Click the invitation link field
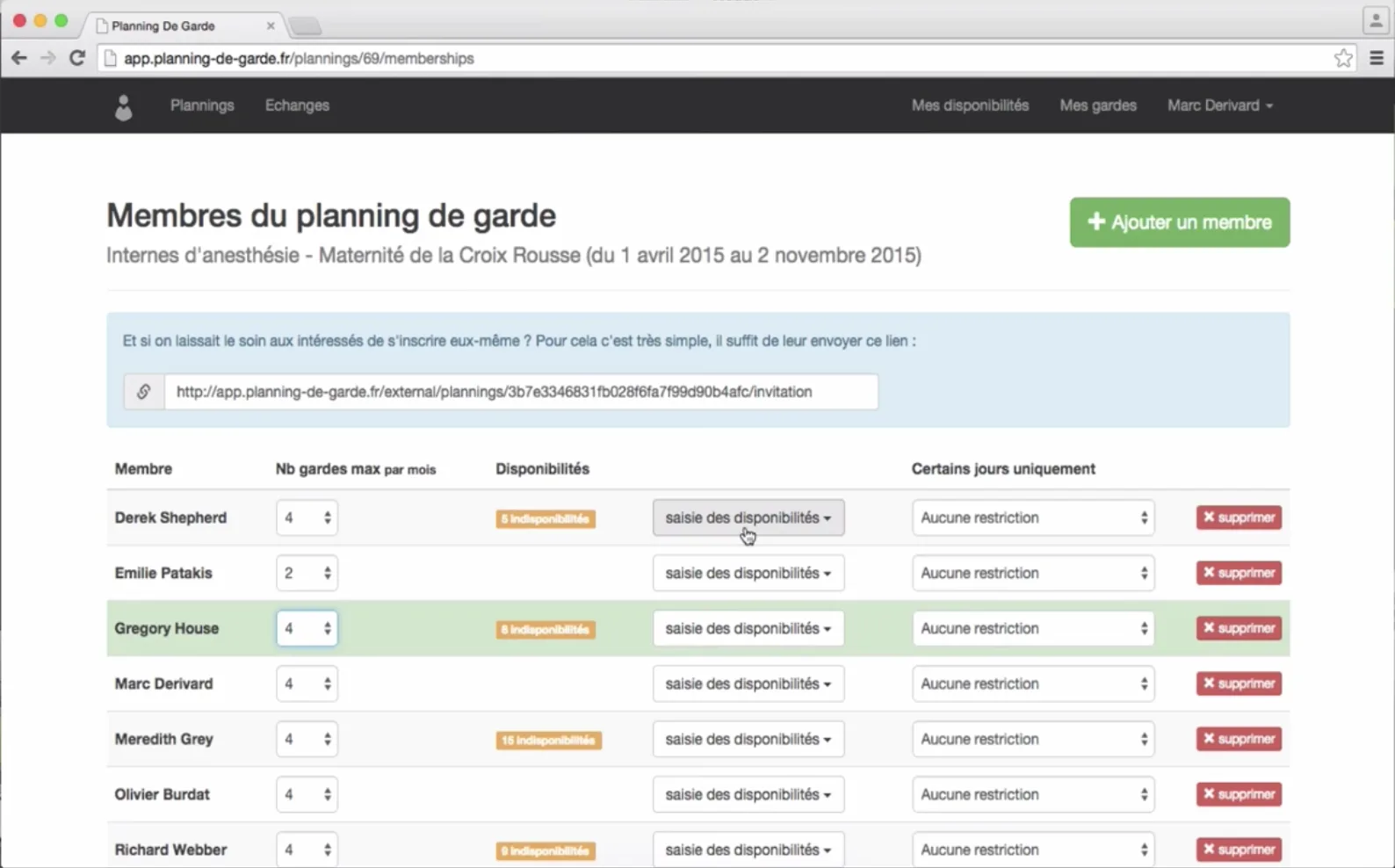 click(521, 392)
